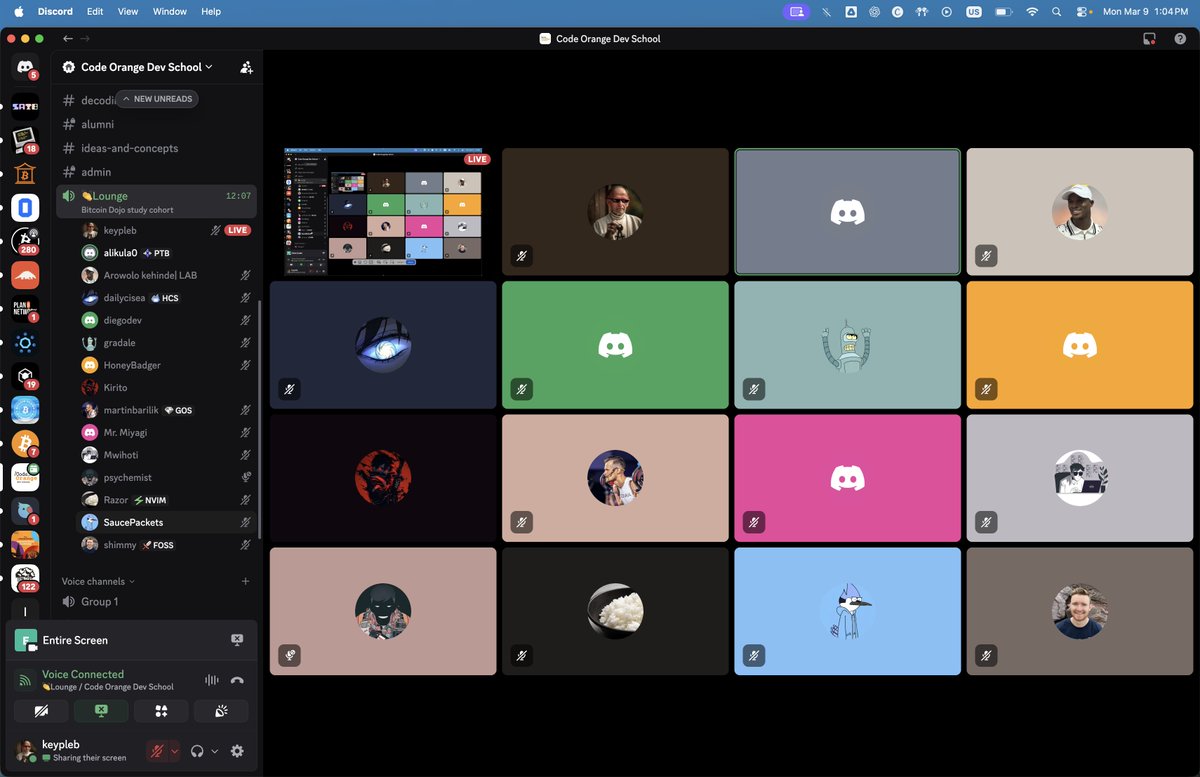Open the microphone input options chevron
Screen dimensions: 1200x777
click(x=175, y=751)
